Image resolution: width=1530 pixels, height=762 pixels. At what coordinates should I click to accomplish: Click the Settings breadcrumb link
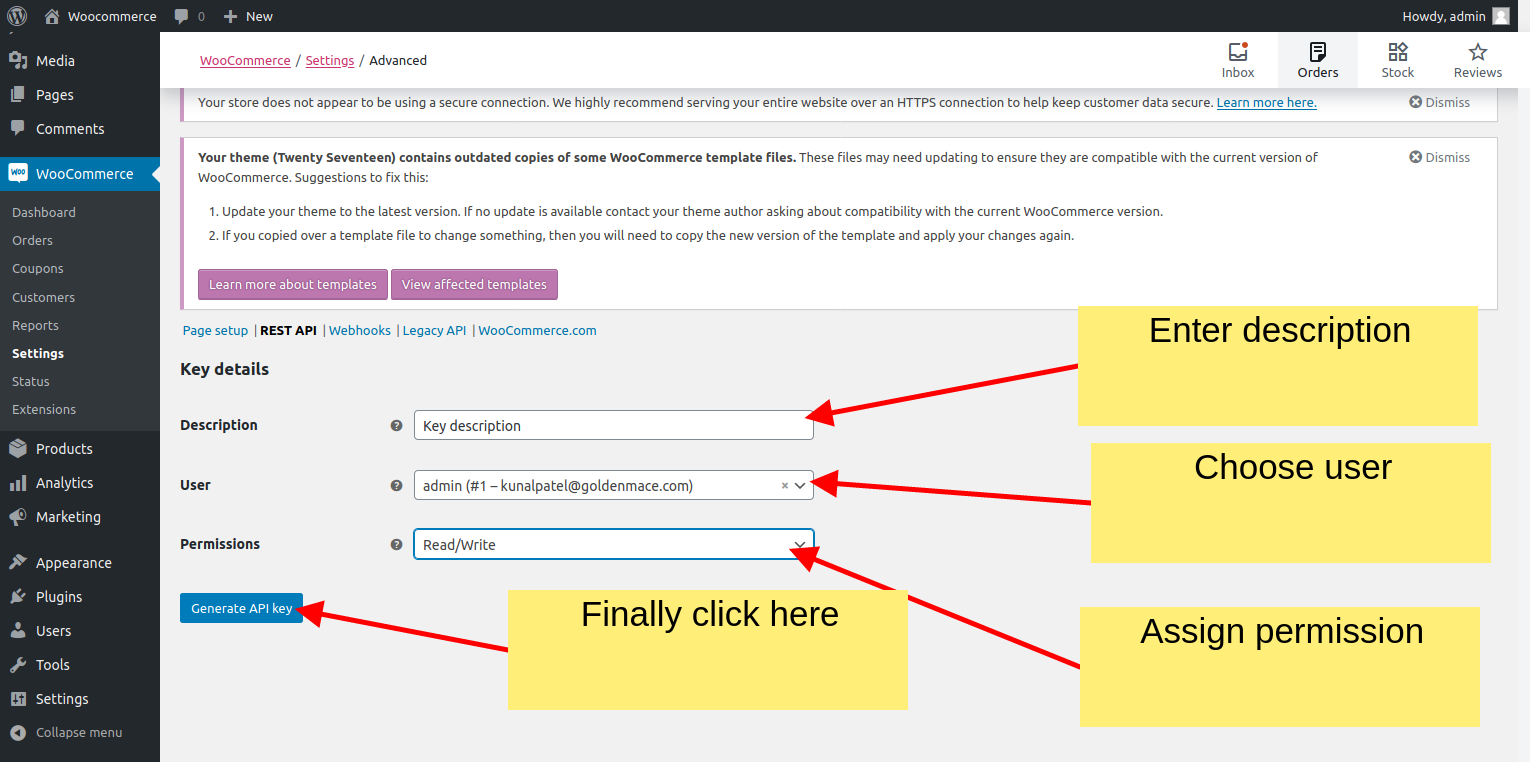click(330, 60)
